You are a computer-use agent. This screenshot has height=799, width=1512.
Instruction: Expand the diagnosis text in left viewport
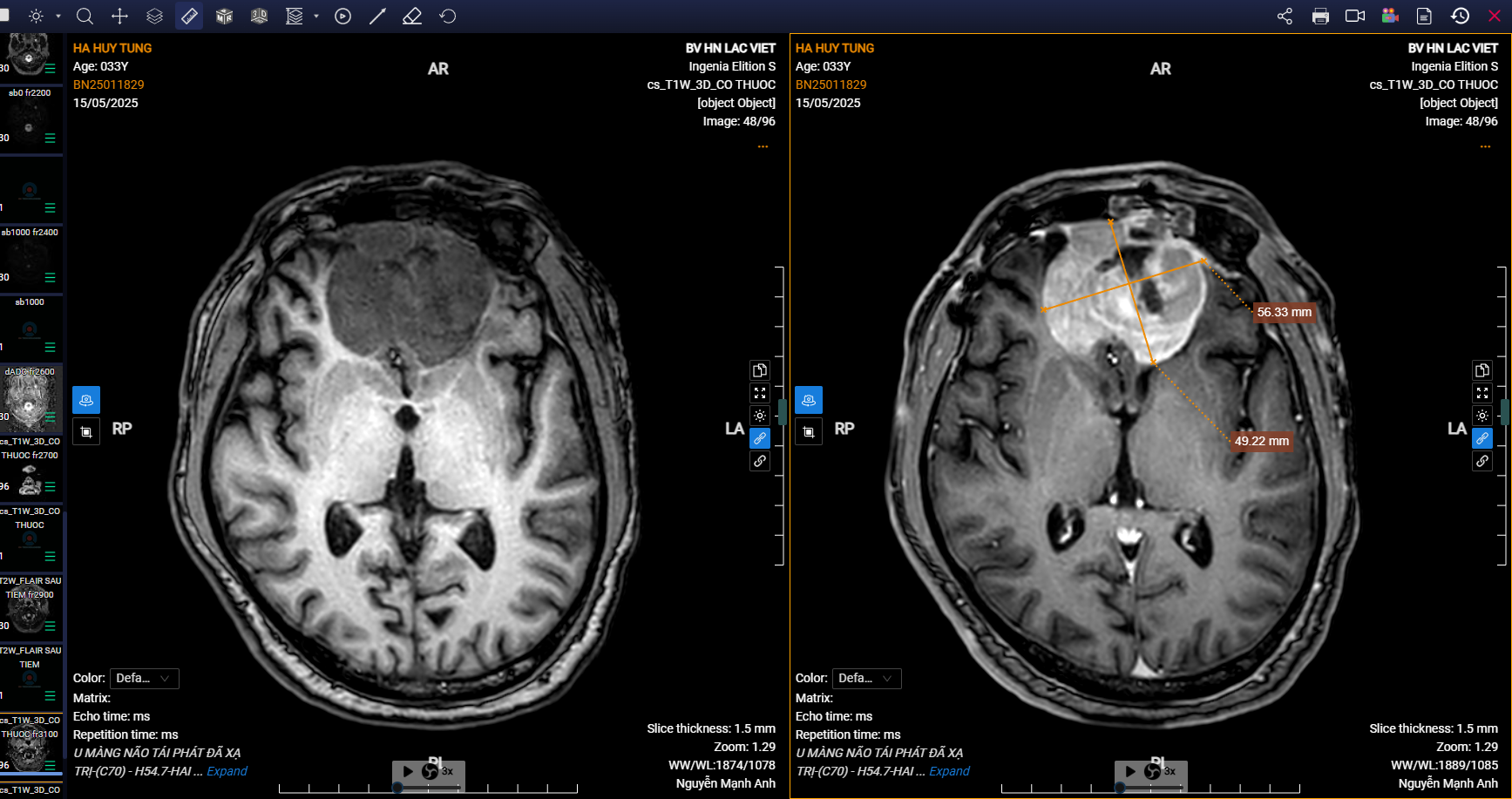tap(227, 771)
